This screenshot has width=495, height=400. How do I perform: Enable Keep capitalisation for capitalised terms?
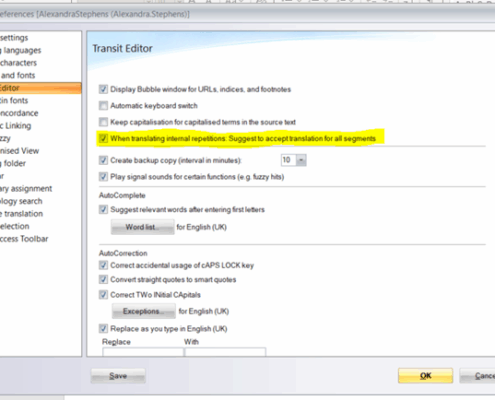pyautogui.click(x=103, y=122)
